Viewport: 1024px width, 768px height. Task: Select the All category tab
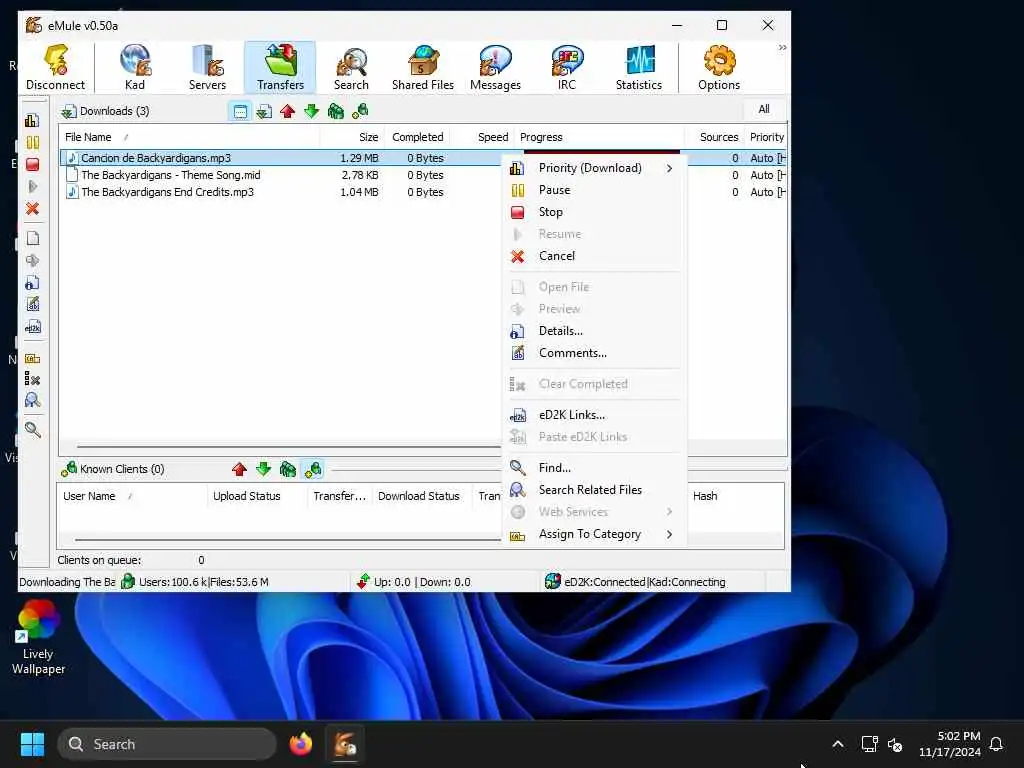pyautogui.click(x=763, y=110)
